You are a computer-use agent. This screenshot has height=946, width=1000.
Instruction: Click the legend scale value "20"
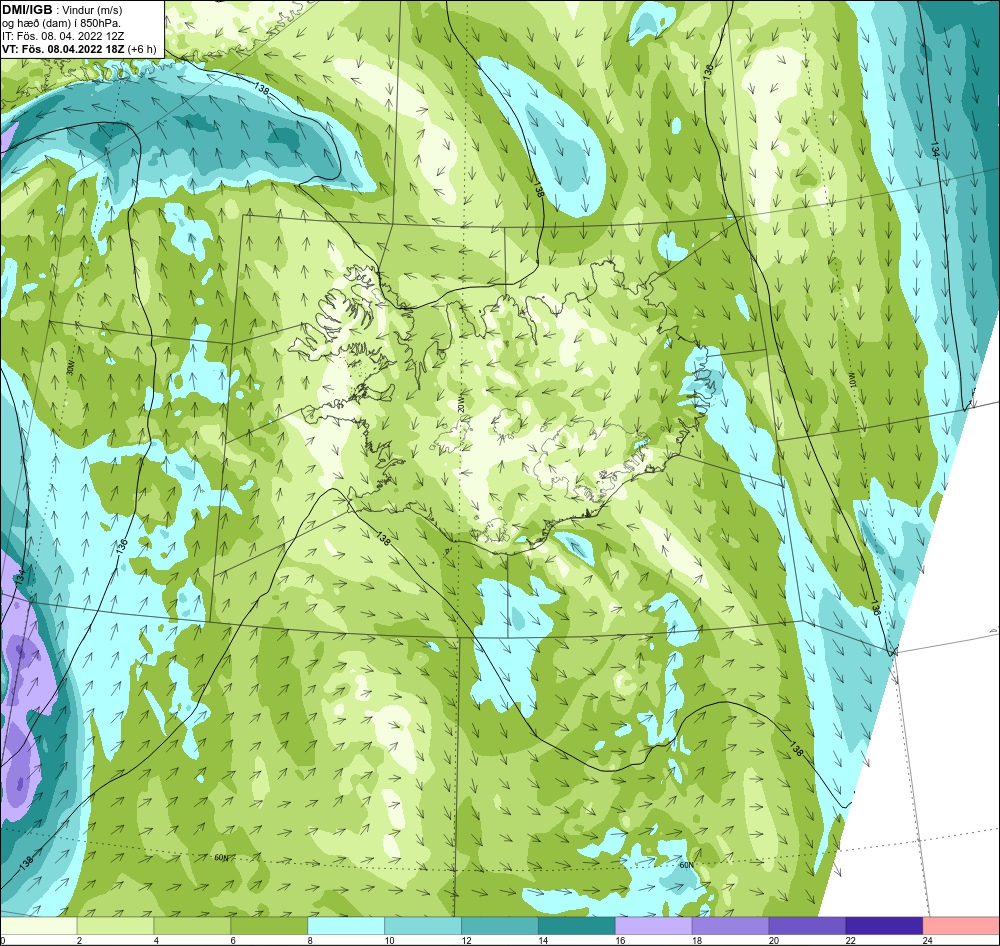[774, 940]
